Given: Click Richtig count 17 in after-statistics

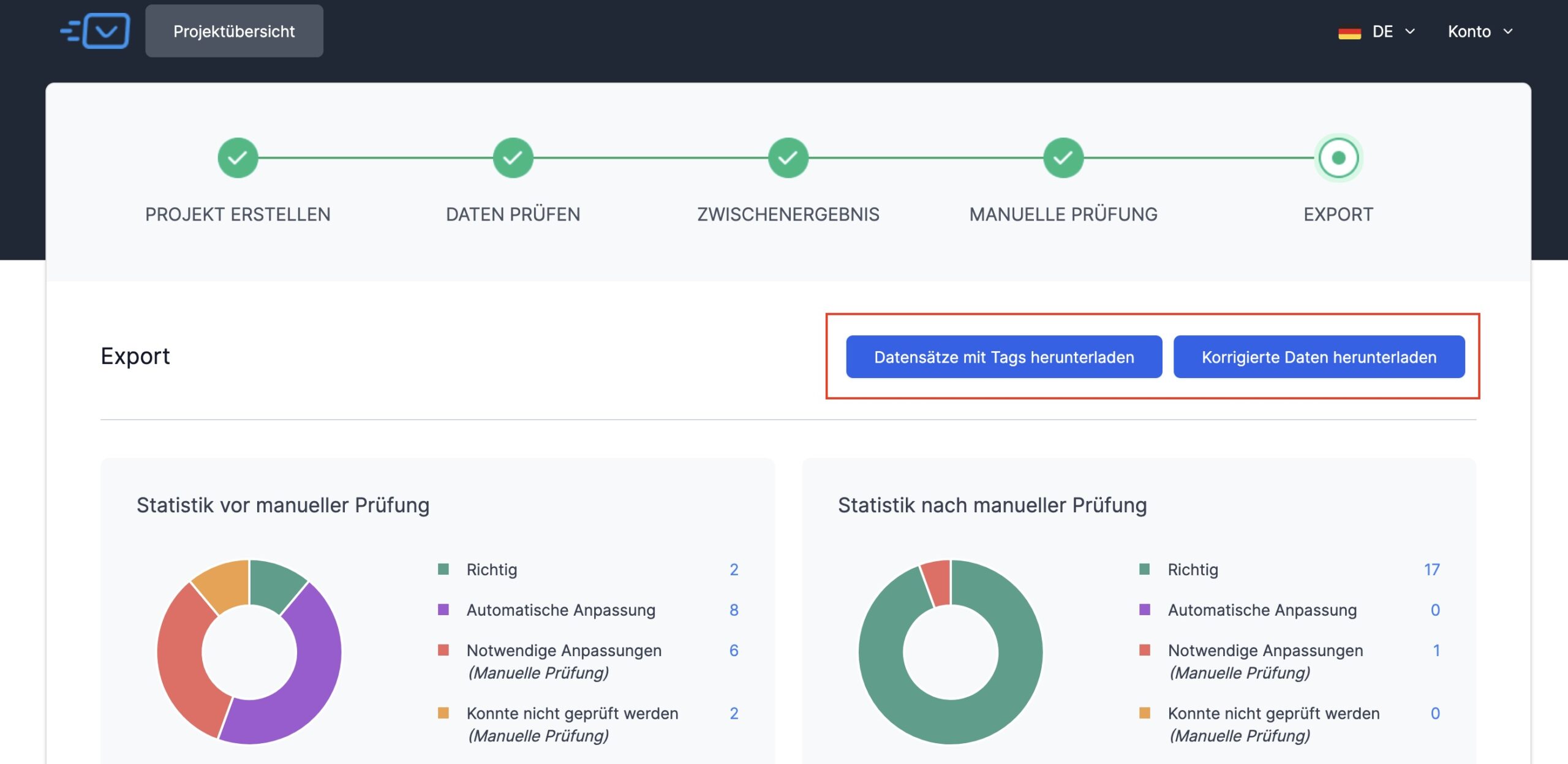Looking at the screenshot, I should click(x=1431, y=570).
